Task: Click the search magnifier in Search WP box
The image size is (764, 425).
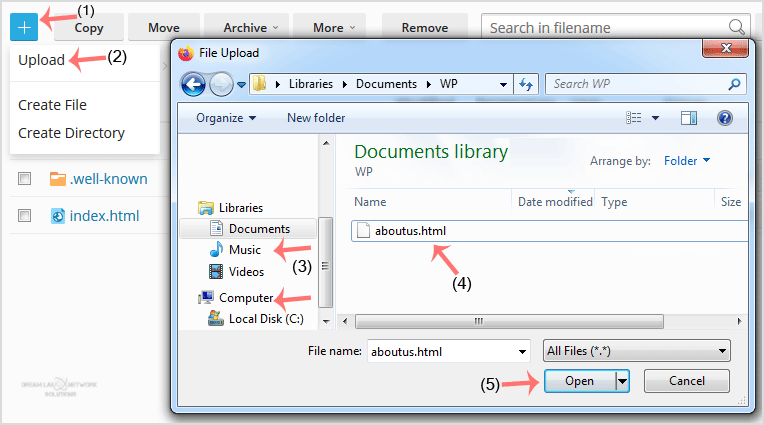Action: tap(735, 84)
